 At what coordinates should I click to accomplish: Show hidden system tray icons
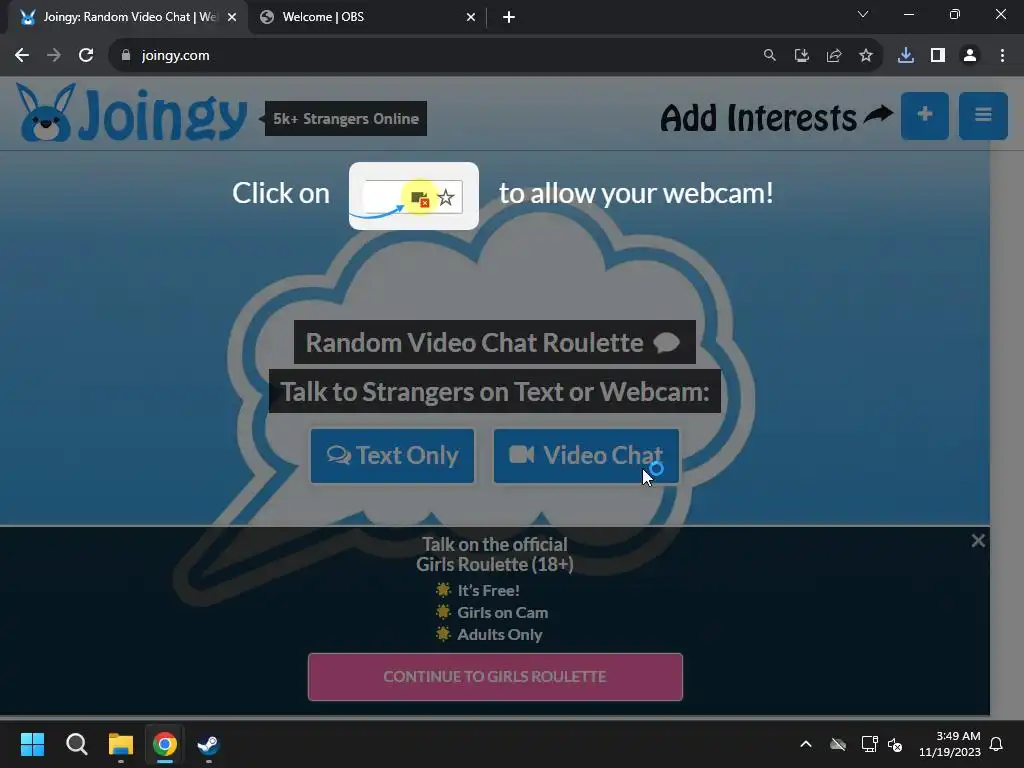click(806, 744)
